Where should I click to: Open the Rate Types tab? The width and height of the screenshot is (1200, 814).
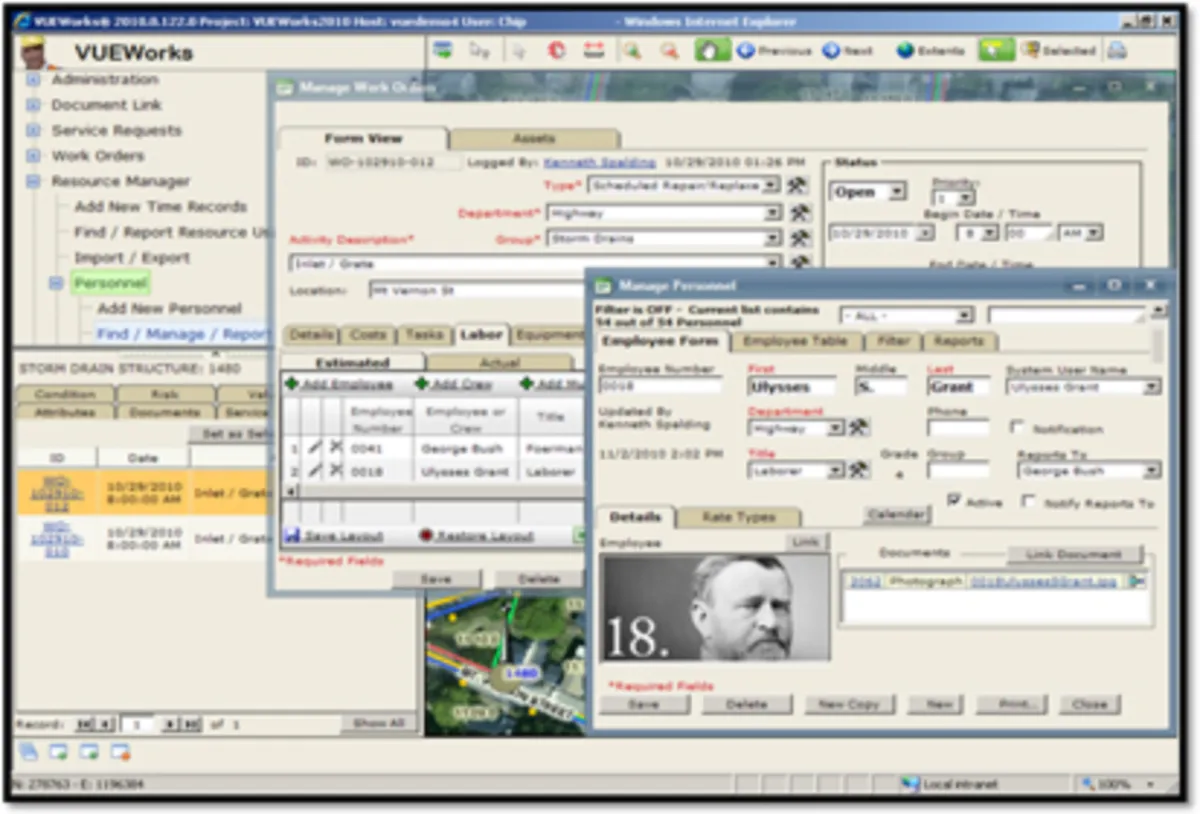[738, 517]
